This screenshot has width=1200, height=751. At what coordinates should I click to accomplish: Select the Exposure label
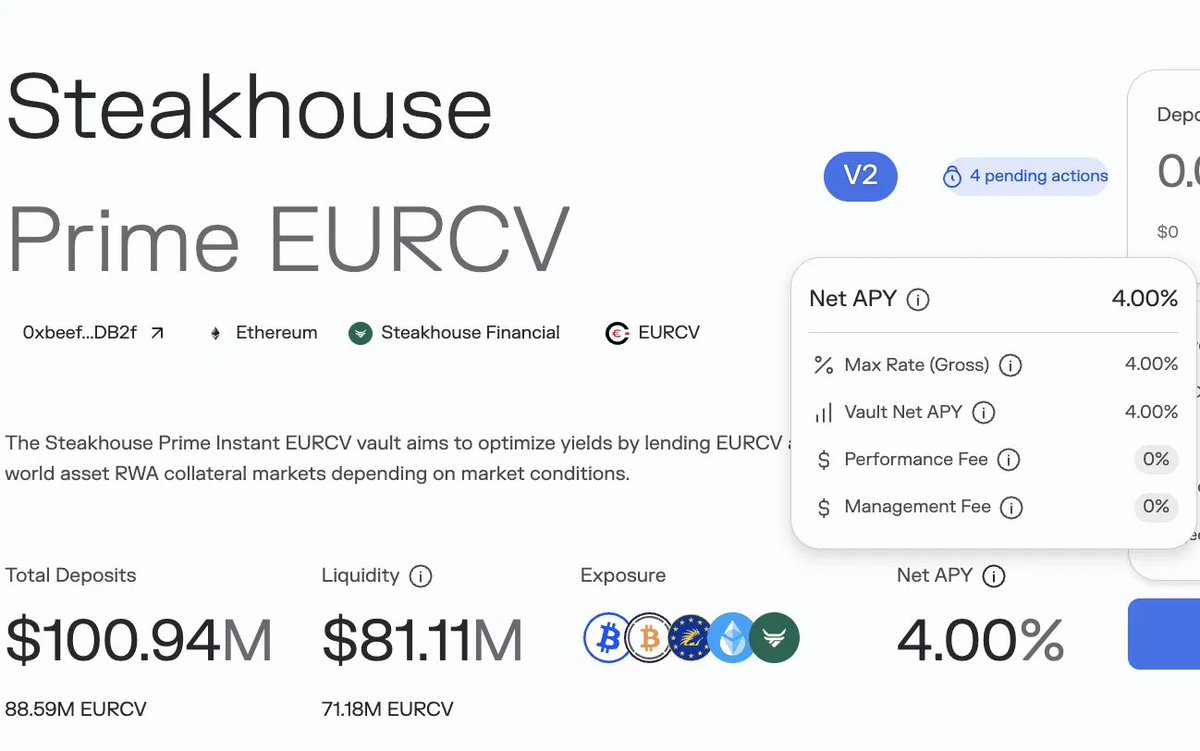click(x=623, y=576)
